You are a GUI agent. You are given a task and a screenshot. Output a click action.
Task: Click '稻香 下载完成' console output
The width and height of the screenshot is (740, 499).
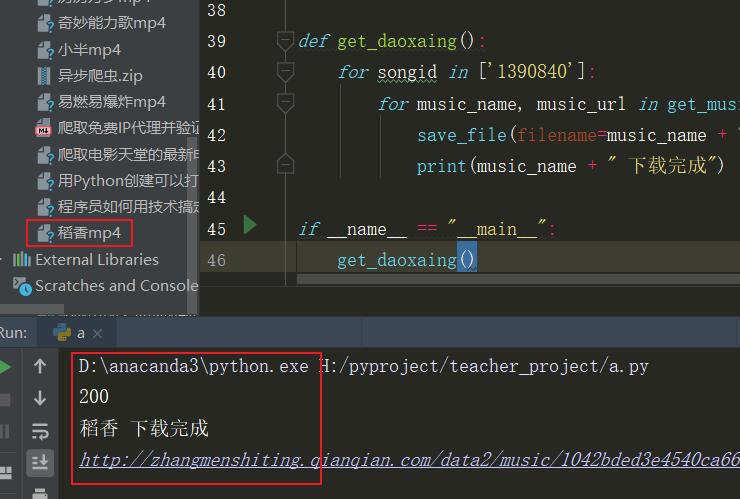click(144, 428)
